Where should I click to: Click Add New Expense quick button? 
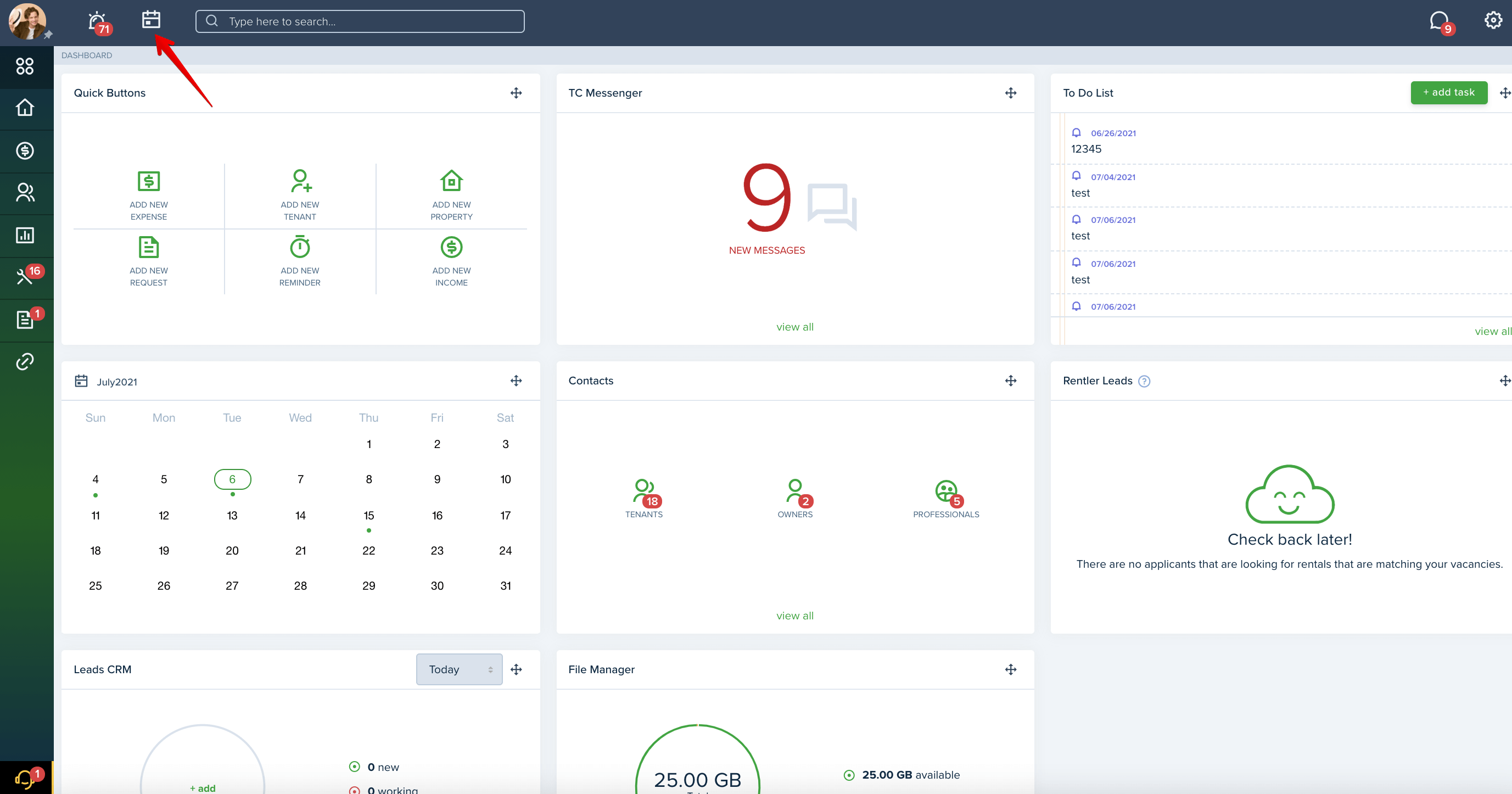pyautogui.click(x=148, y=196)
